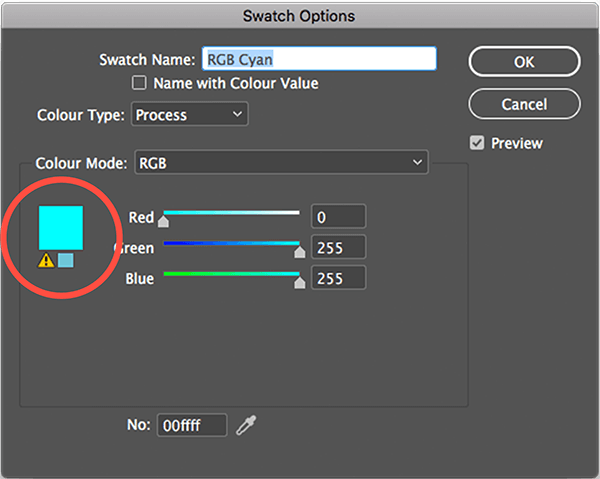Click the Red slider handle

coord(163,222)
